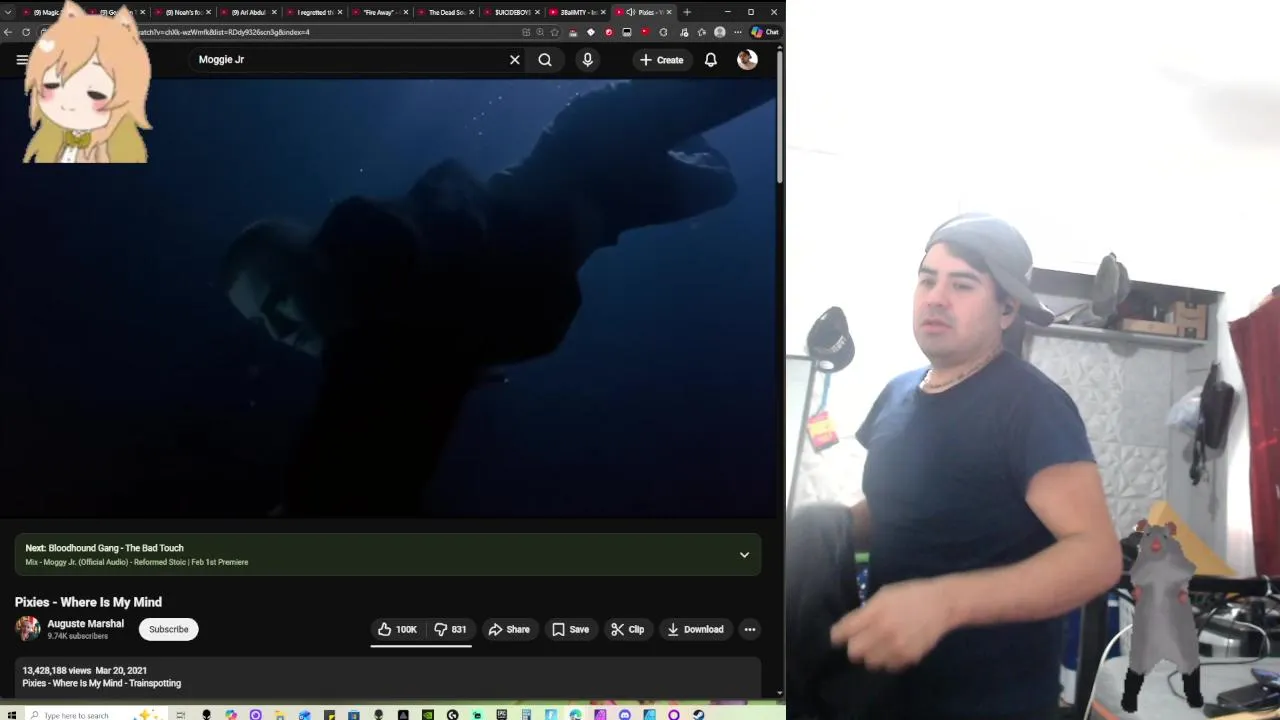
Task: Pause the video by clicking the player
Action: coord(388,300)
